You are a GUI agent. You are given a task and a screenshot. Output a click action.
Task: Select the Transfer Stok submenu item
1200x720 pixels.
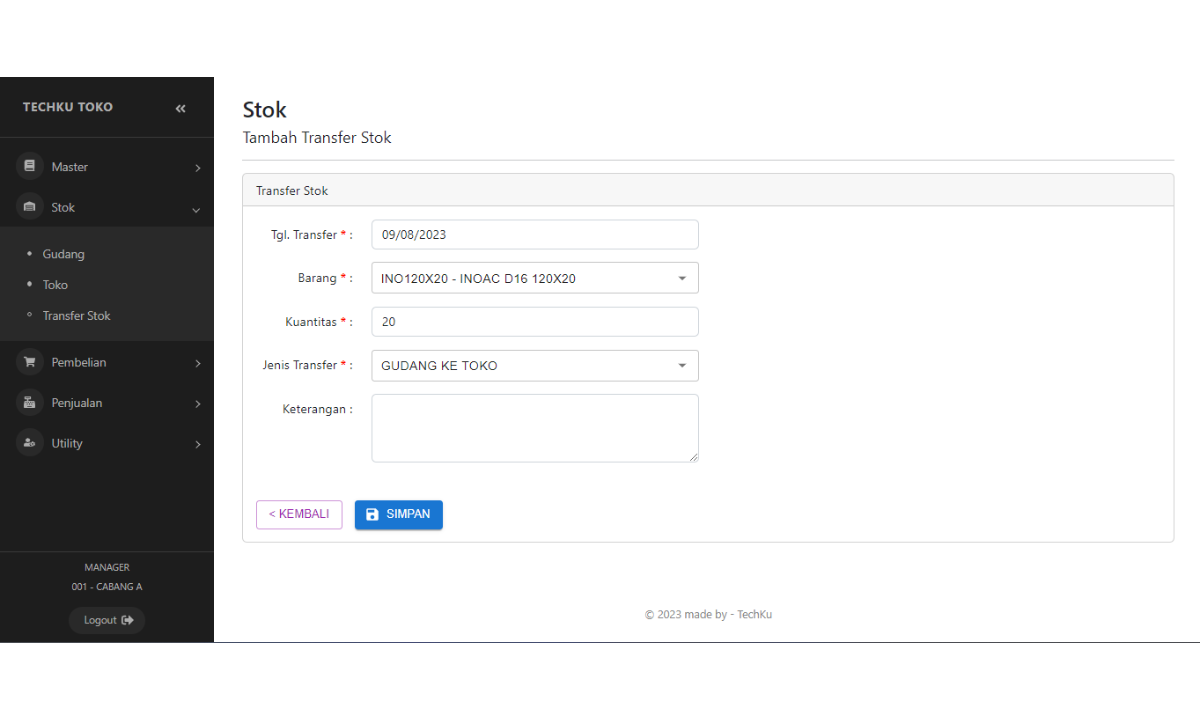pyautogui.click(x=76, y=315)
